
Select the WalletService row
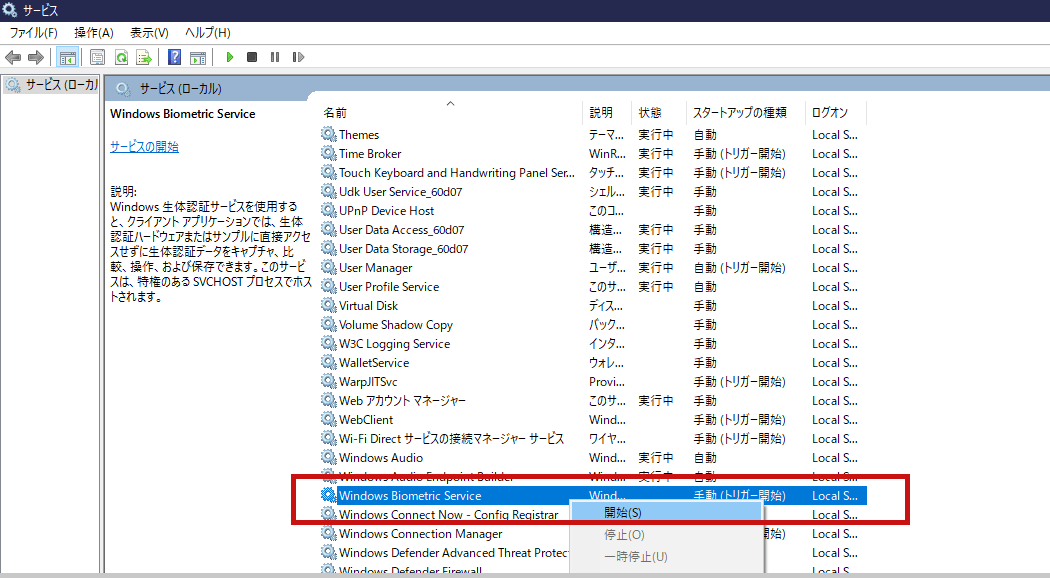593,362
